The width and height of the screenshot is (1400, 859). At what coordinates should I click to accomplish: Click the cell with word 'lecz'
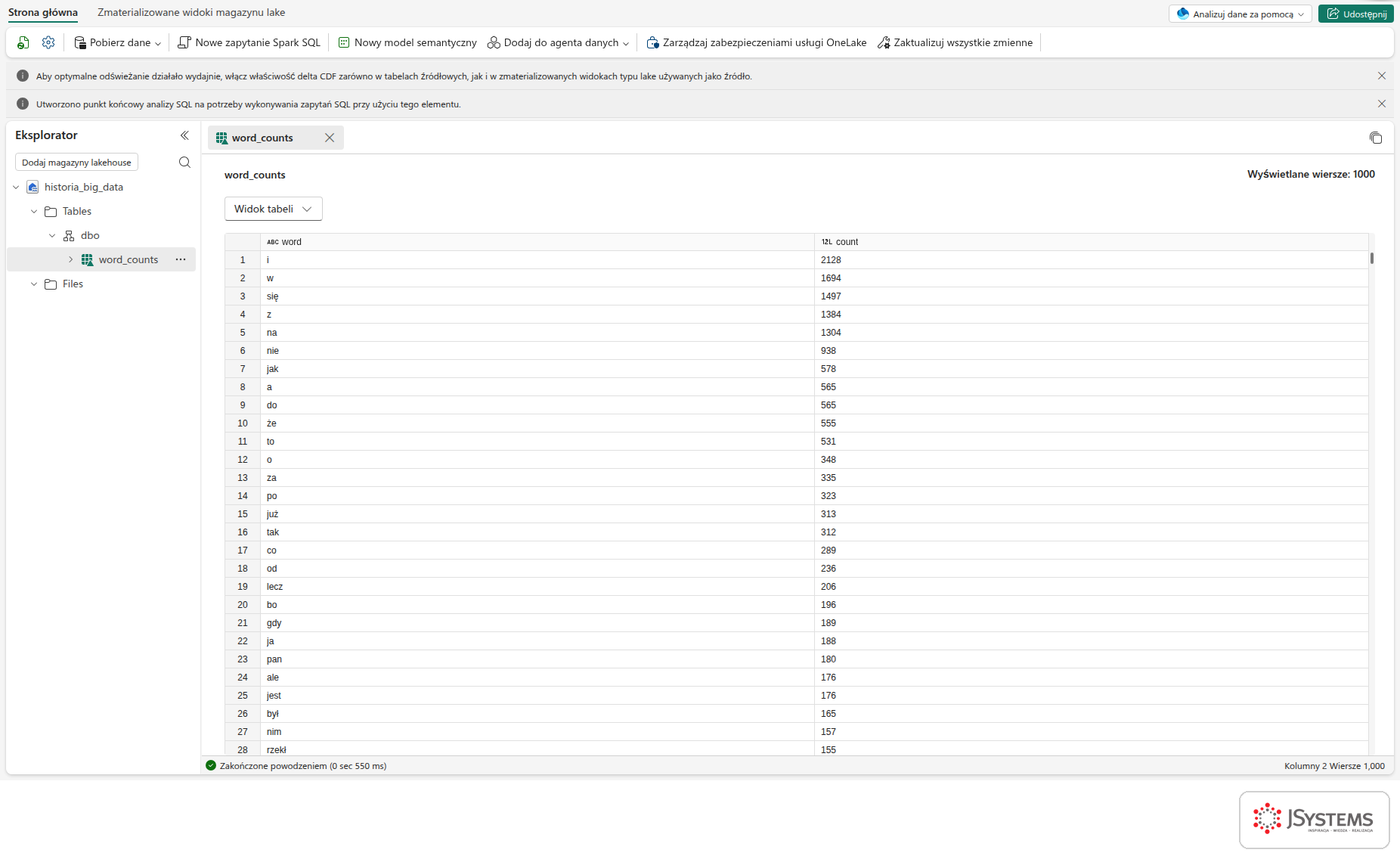pos(537,587)
